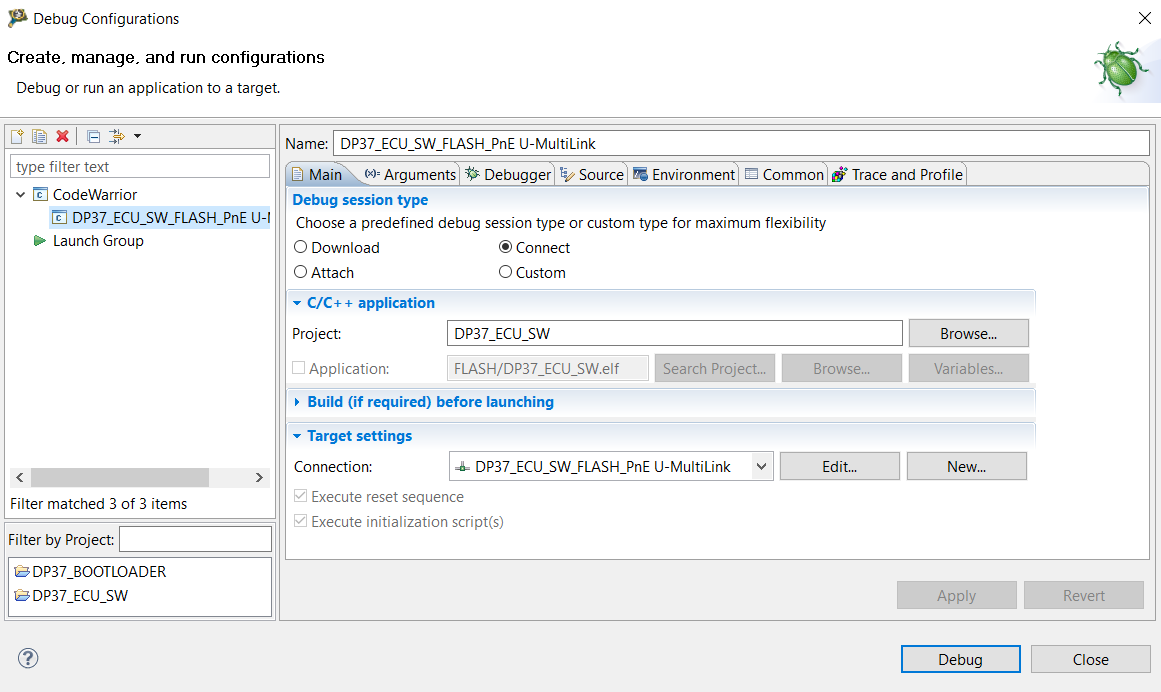Switch to the Debugger tab
This screenshot has width=1161, height=692.
point(508,175)
